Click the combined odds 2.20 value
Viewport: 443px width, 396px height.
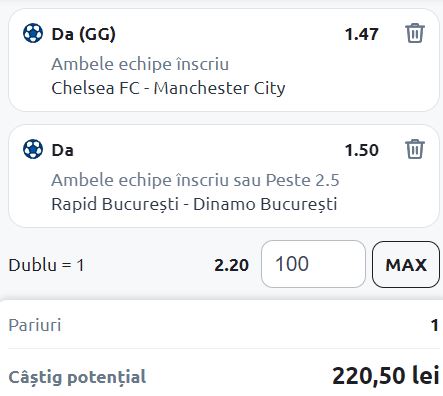[x=231, y=265]
